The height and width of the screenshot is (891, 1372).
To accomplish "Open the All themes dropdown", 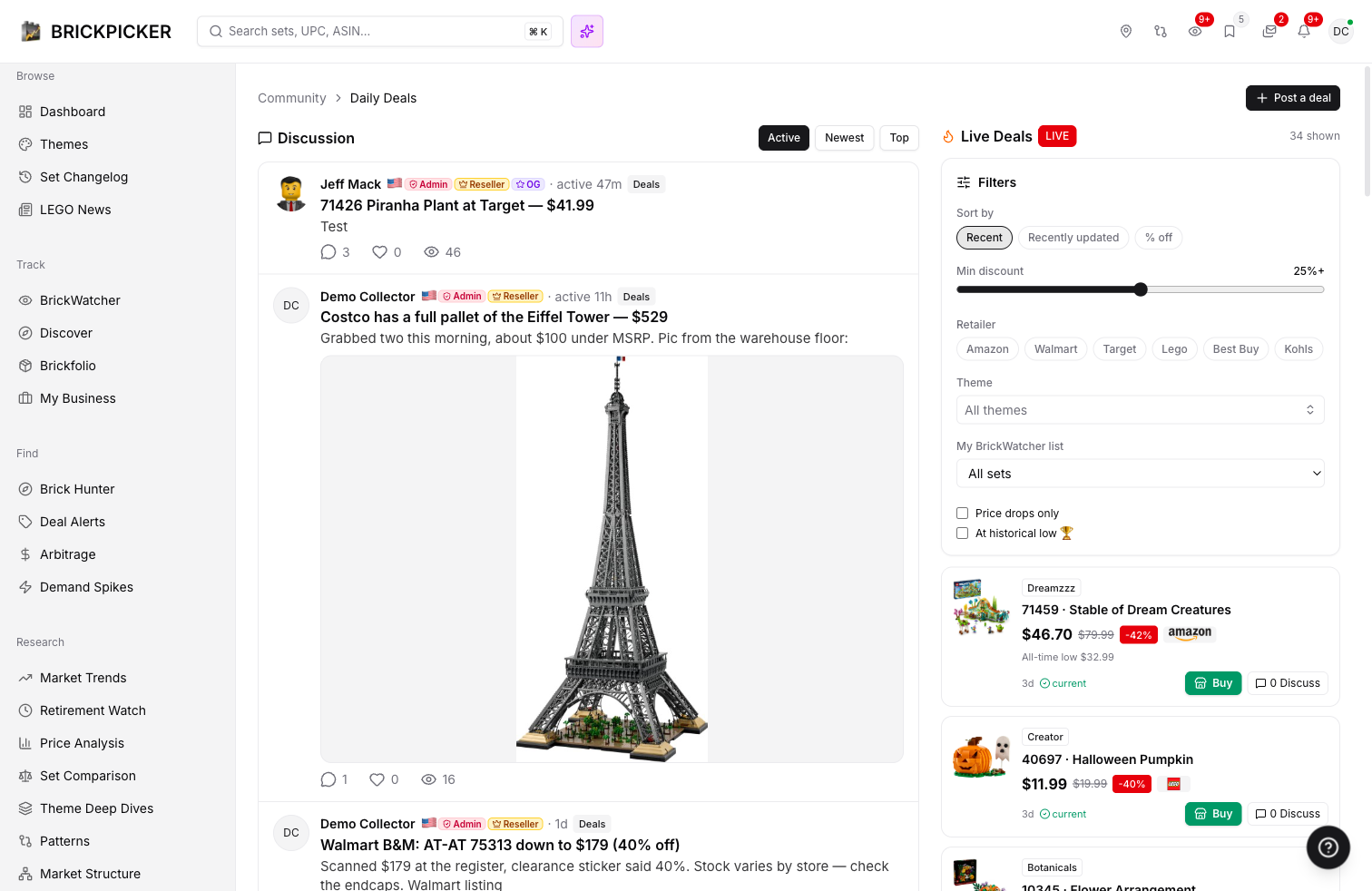I will coord(1141,410).
